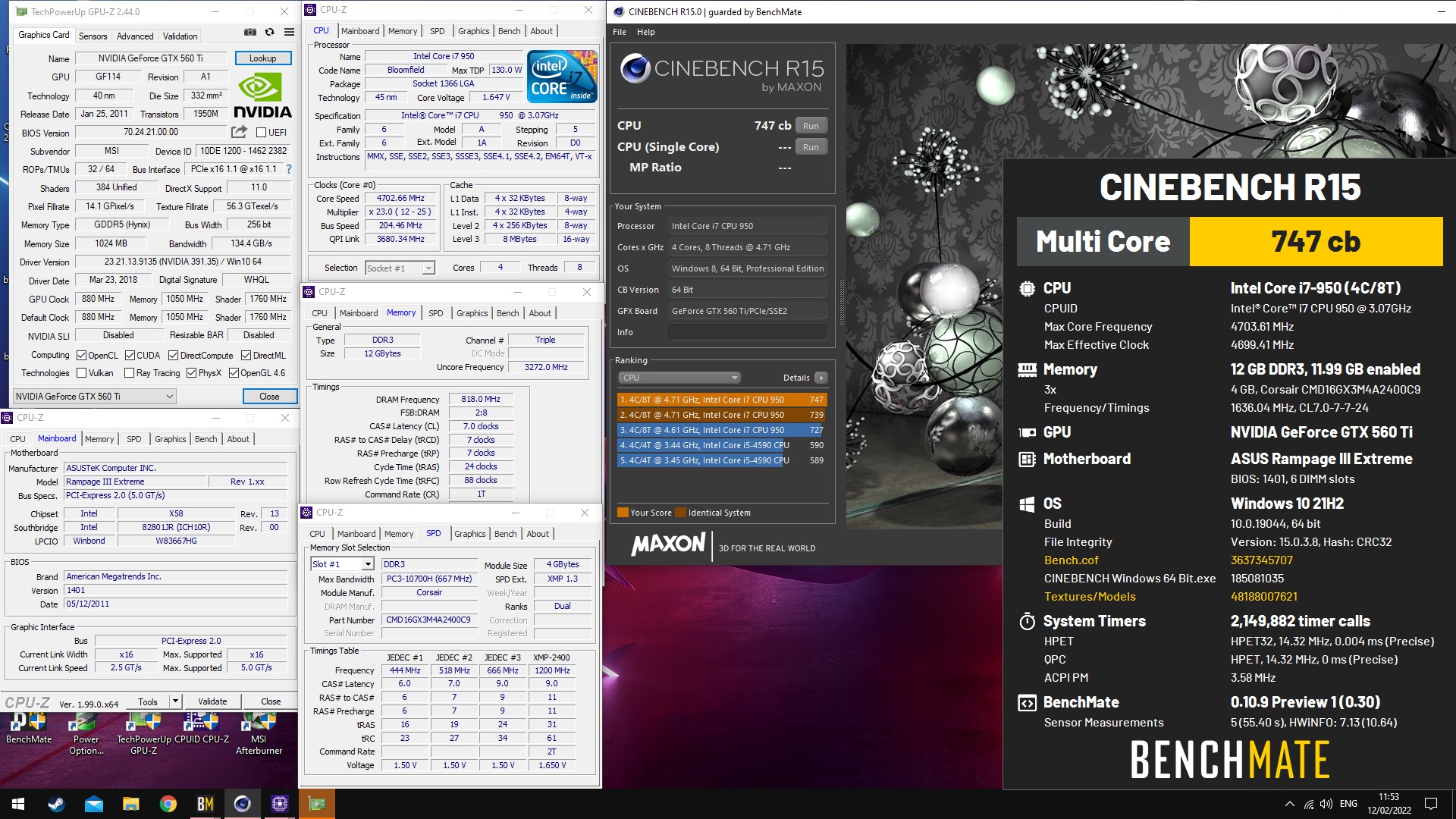This screenshot has width=1456, height=819.
Task: Toggle the CUDA checkbox
Action: pyautogui.click(x=130, y=355)
